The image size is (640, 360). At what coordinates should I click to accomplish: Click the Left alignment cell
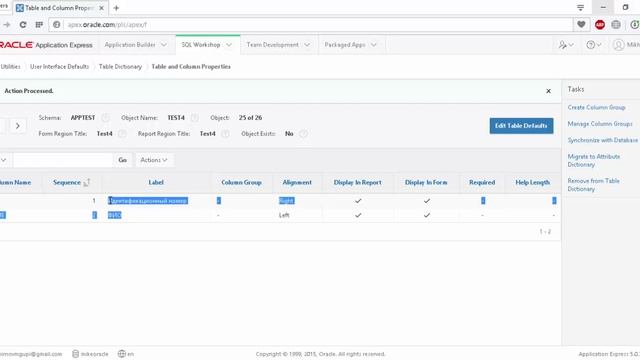coord(284,215)
